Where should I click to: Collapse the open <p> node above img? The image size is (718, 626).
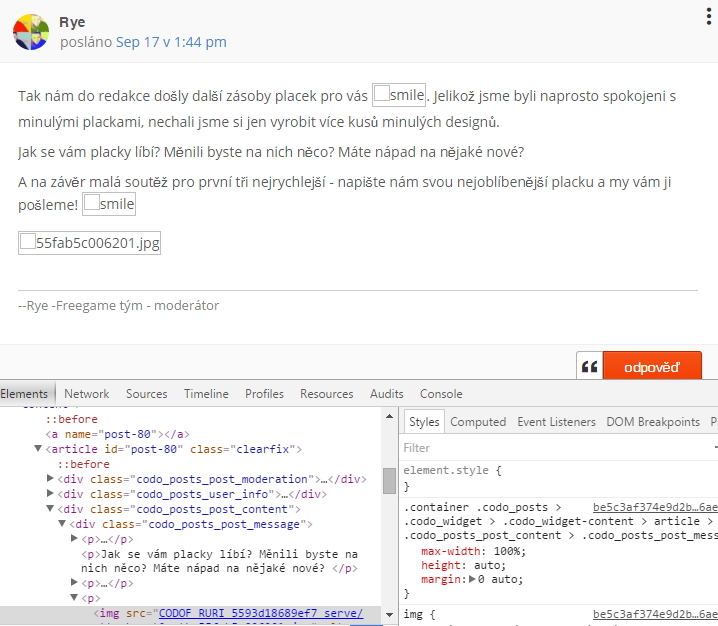[74, 597]
